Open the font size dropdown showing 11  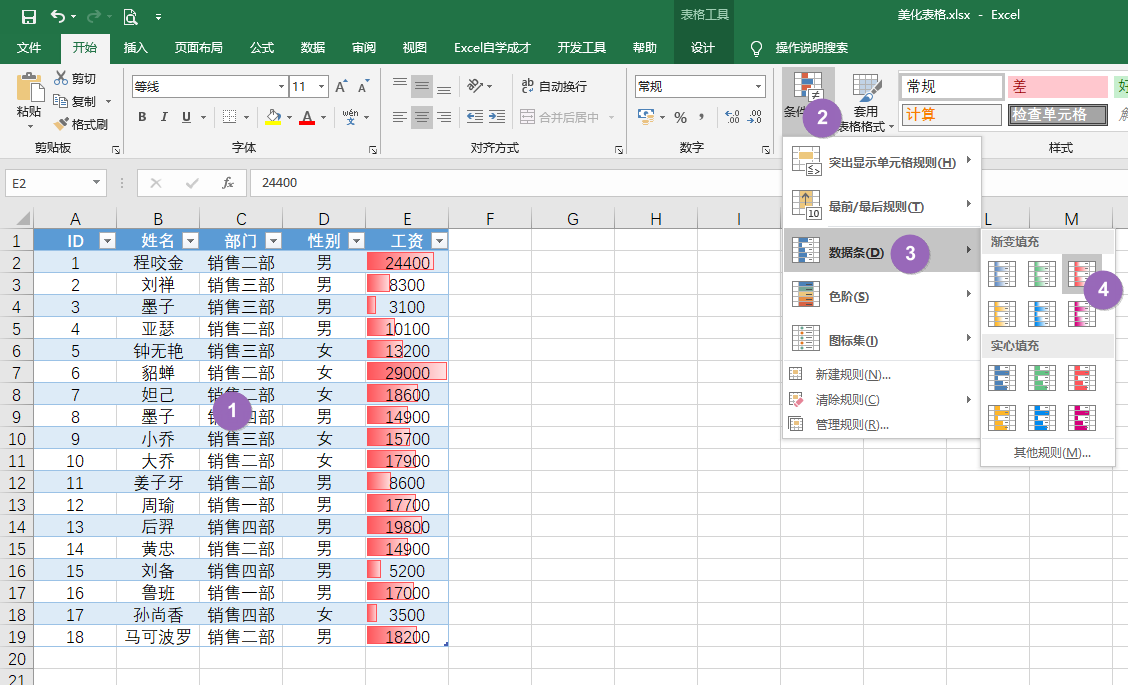[322, 86]
